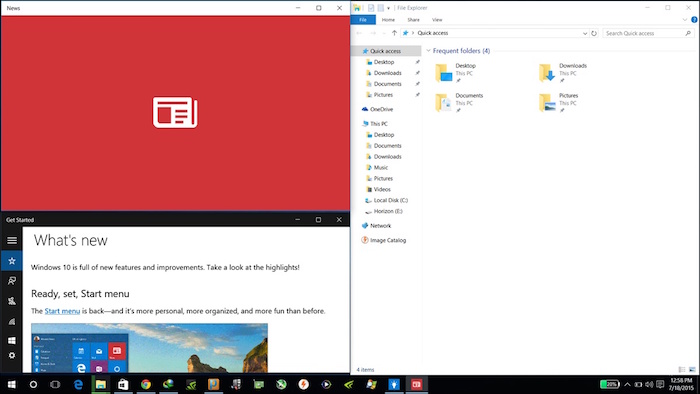
Task: Switch to large icons view in File Explorer status bar
Action: pos(692,369)
